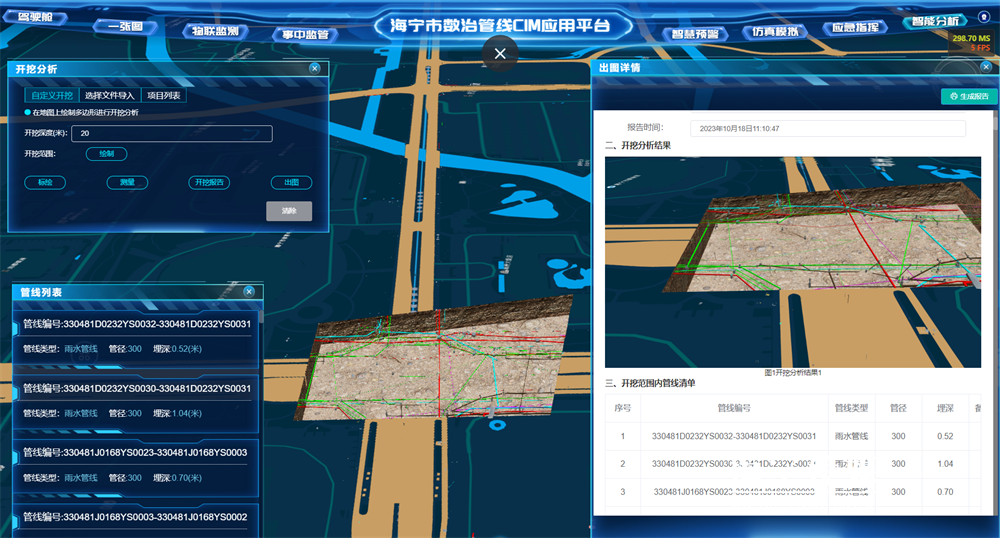This screenshot has width=1000, height=538.
Task: Click the gray 清除 button
Action: 289,211
